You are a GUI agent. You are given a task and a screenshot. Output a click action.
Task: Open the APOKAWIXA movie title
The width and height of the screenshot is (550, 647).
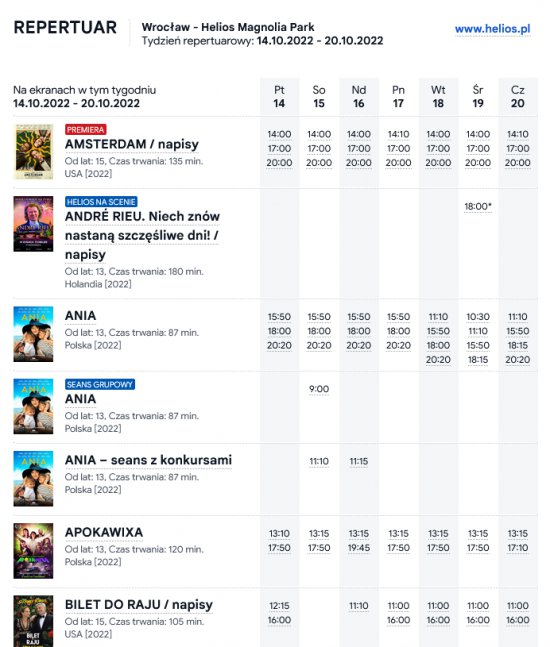104,532
